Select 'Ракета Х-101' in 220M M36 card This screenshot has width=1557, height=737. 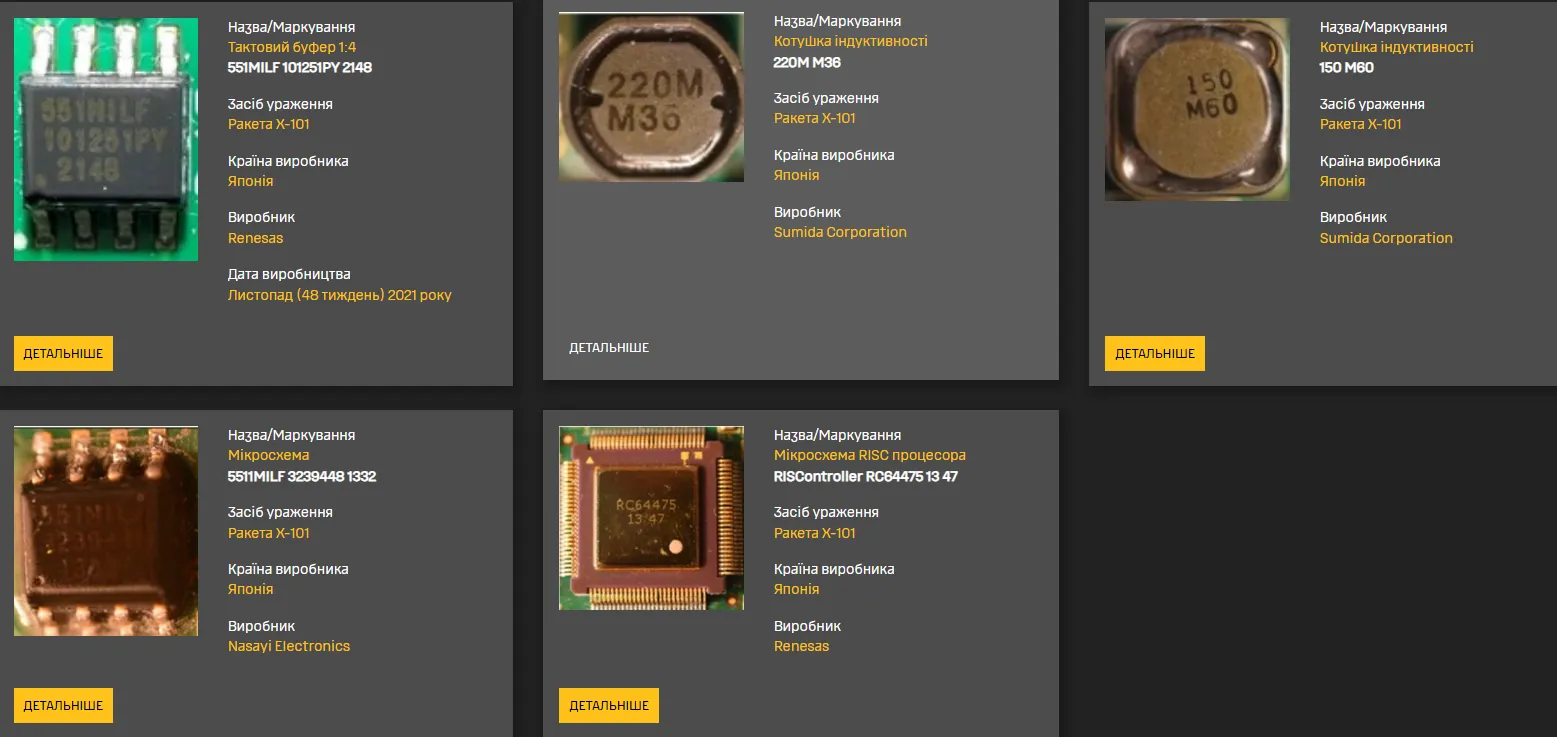coord(815,118)
